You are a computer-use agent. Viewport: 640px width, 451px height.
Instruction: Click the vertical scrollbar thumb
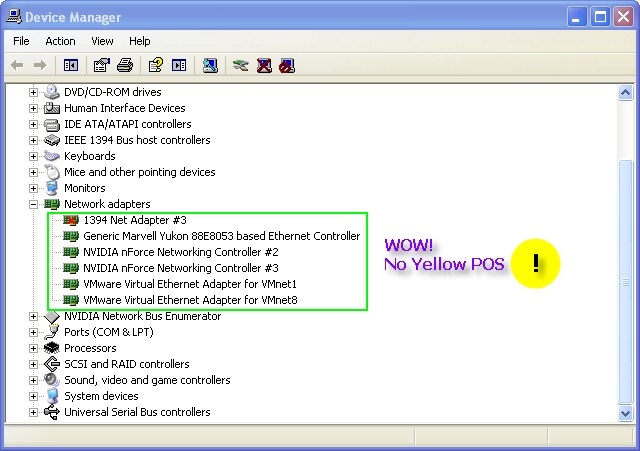(625, 281)
